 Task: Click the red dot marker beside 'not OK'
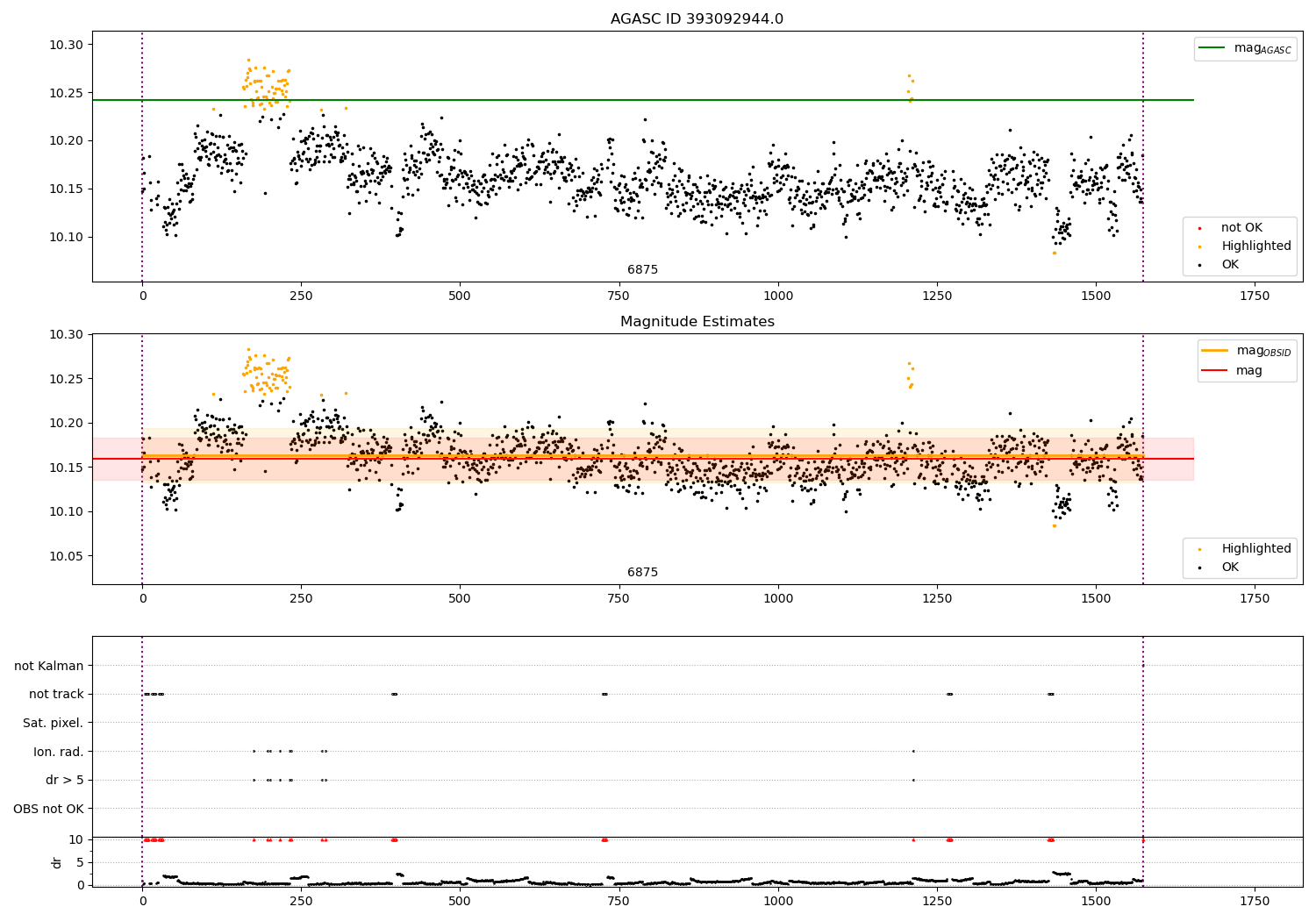(x=1199, y=229)
